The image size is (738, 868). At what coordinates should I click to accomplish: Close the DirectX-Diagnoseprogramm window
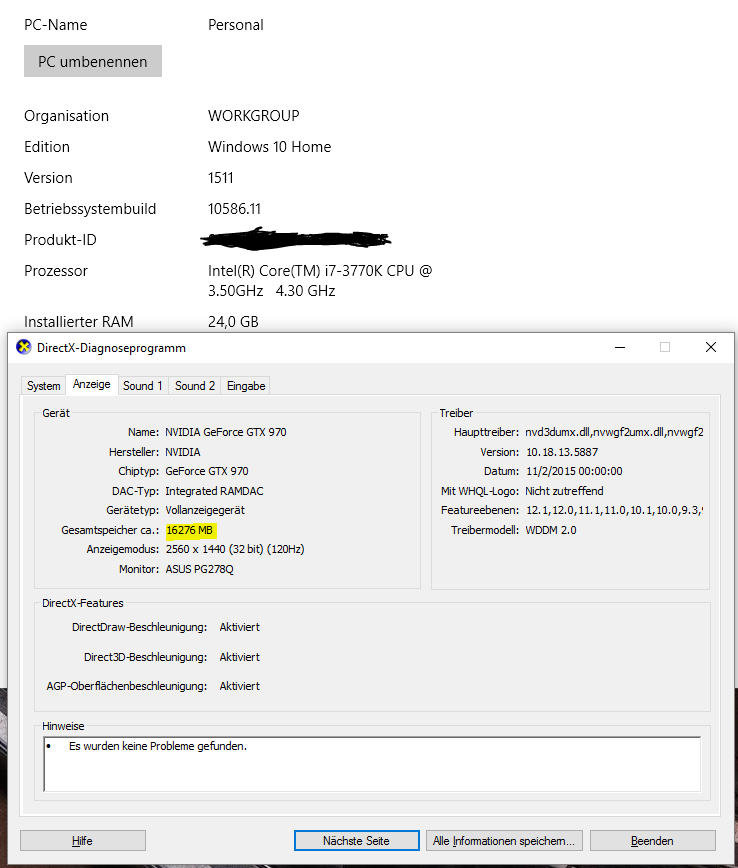point(711,347)
